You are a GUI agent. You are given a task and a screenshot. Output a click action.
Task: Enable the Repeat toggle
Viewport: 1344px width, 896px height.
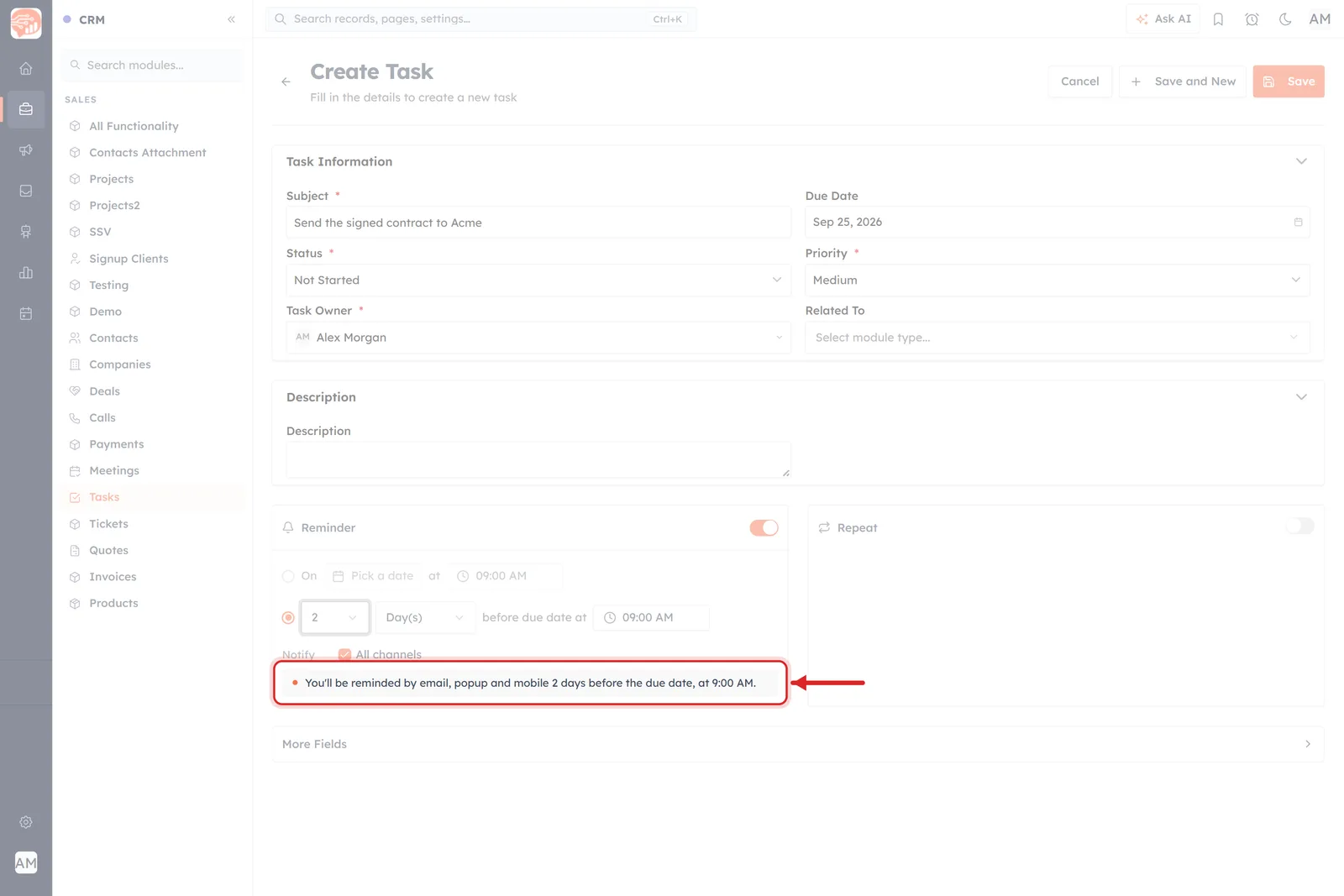click(1299, 527)
